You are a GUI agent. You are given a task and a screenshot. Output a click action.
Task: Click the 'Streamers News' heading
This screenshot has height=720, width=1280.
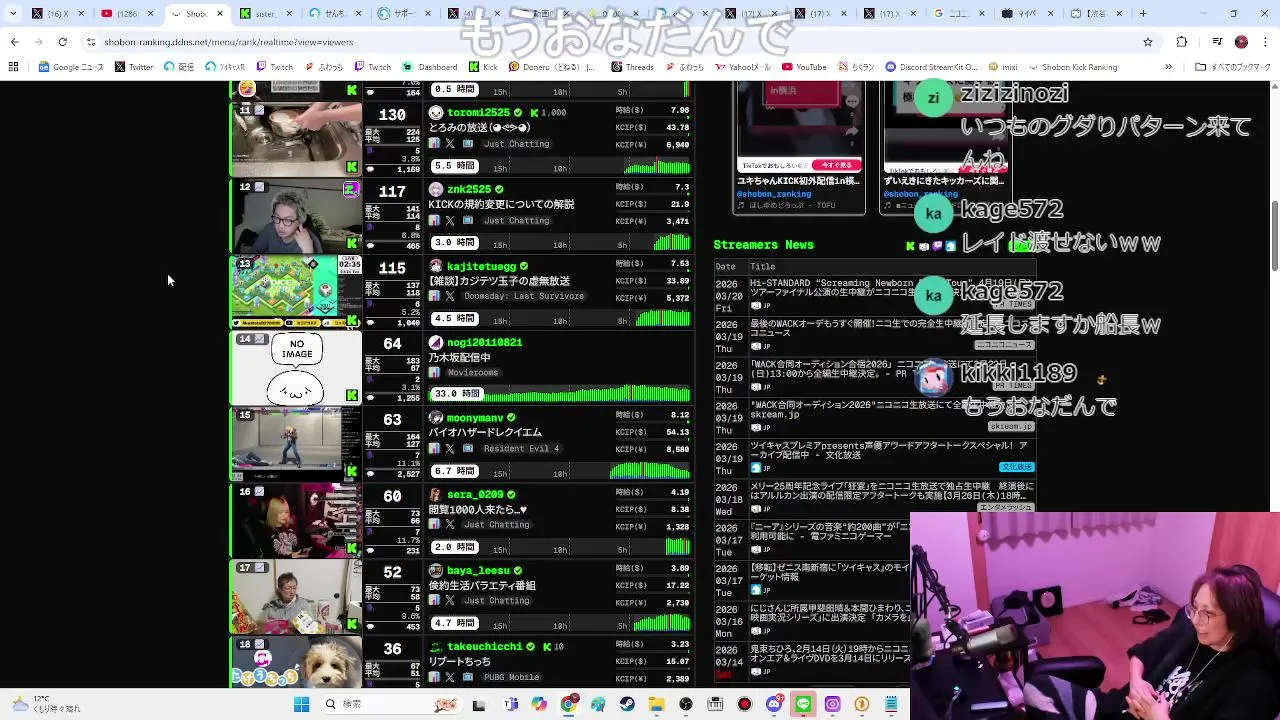tap(763, 245)
